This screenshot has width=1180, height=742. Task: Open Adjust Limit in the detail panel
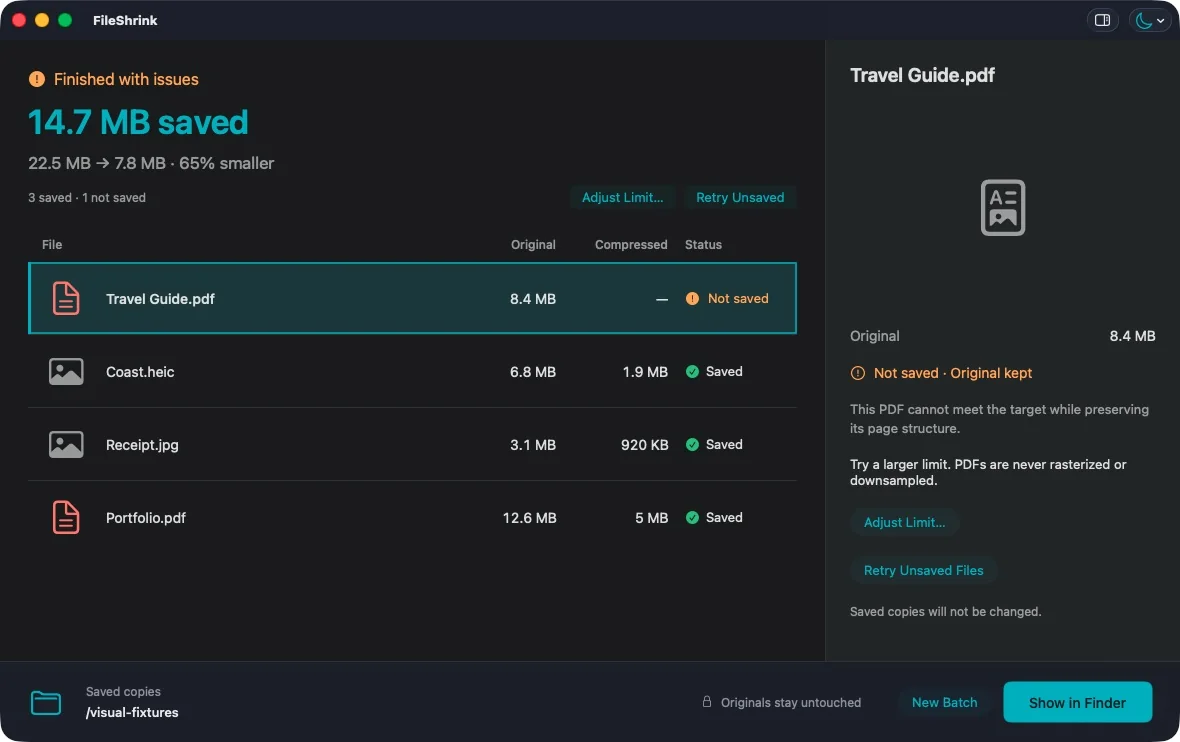click(905, 522)
